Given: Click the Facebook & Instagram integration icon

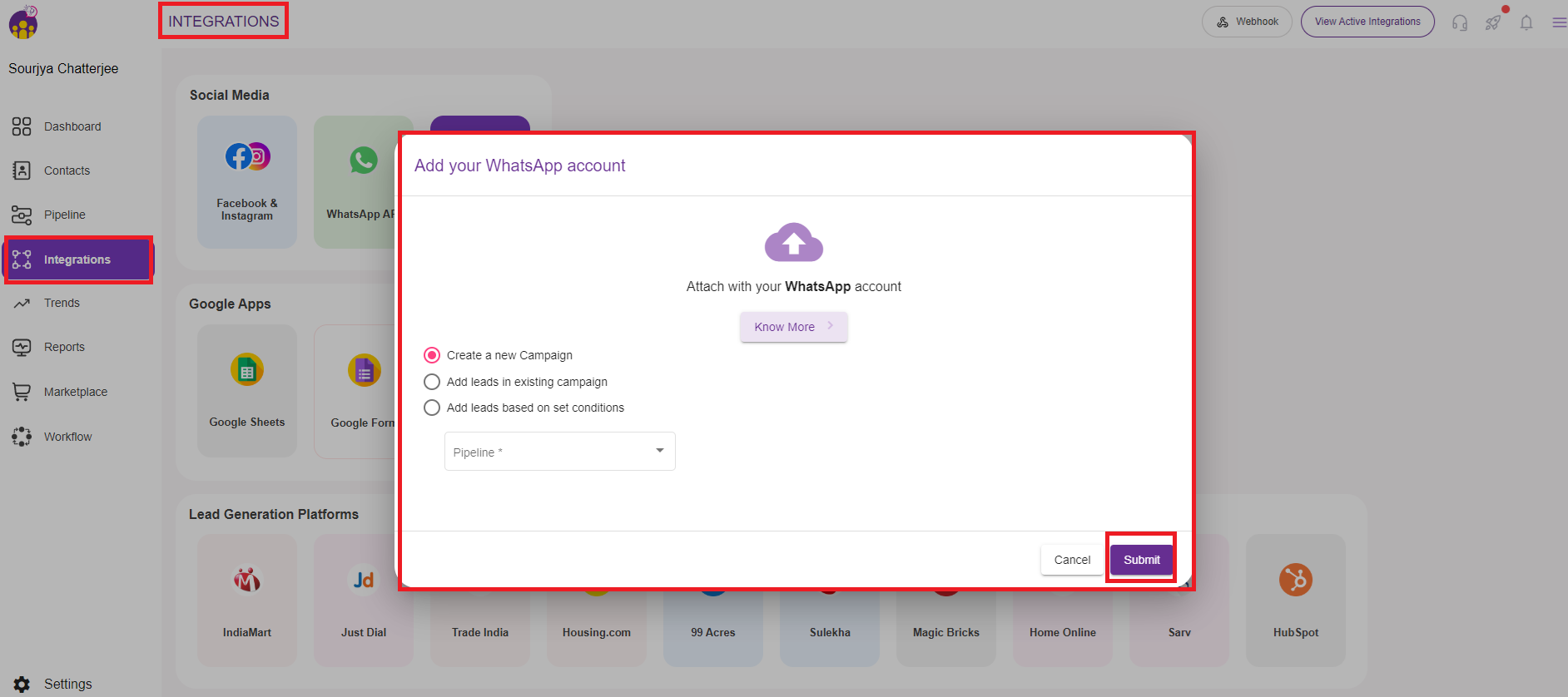Looking at the screenshot, I should (247, 156).
